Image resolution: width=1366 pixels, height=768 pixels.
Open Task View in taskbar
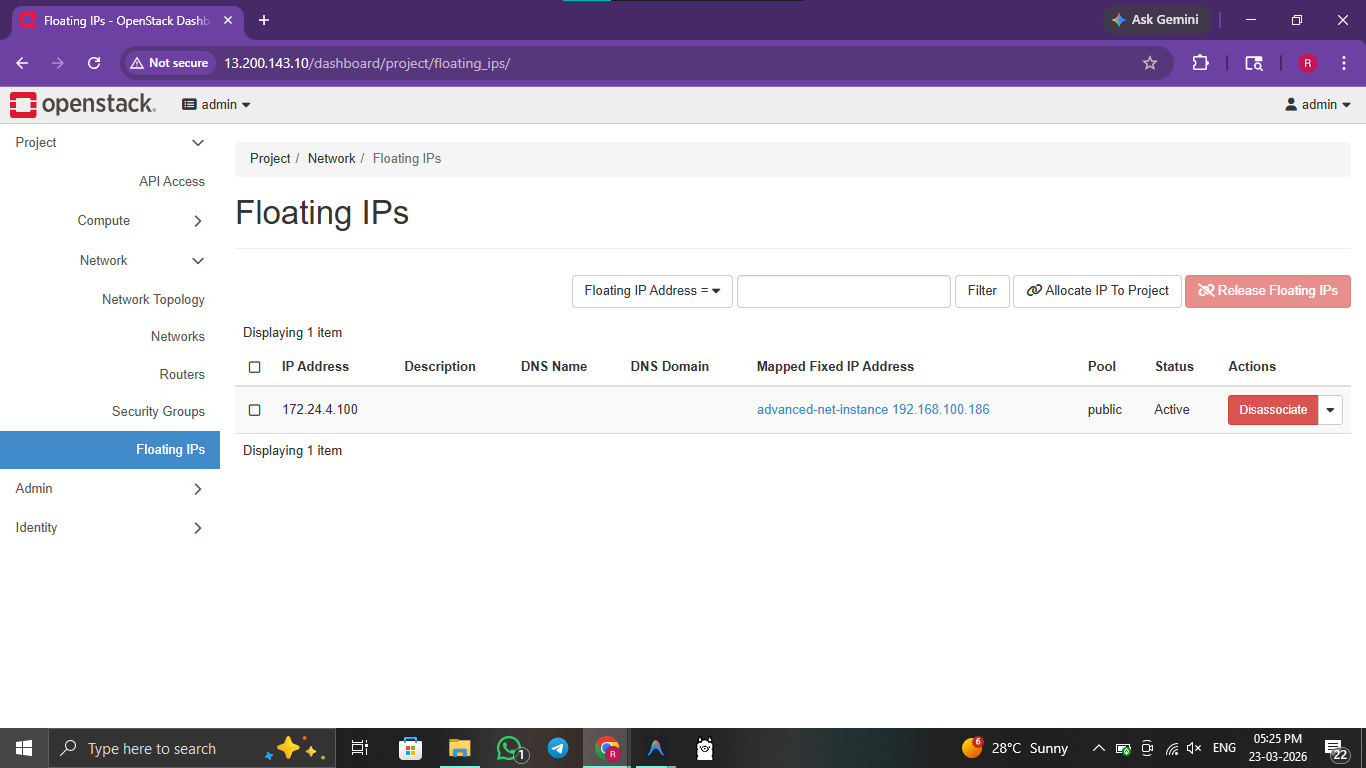click(360, 748)
